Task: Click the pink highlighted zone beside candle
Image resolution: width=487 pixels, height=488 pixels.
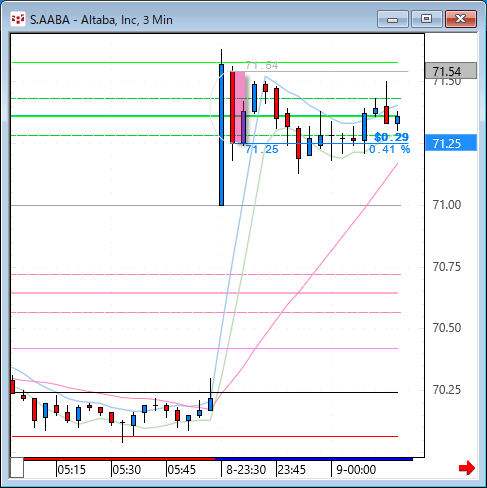Action: [x=240, y=107]
